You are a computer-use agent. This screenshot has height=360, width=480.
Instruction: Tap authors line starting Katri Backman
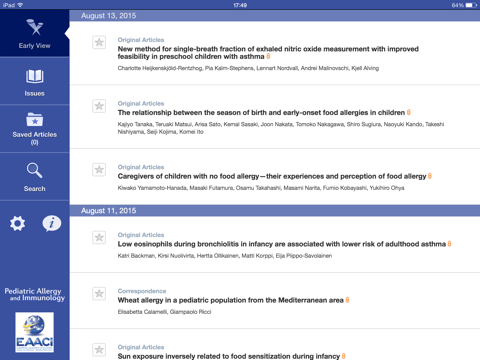(225, 256)
